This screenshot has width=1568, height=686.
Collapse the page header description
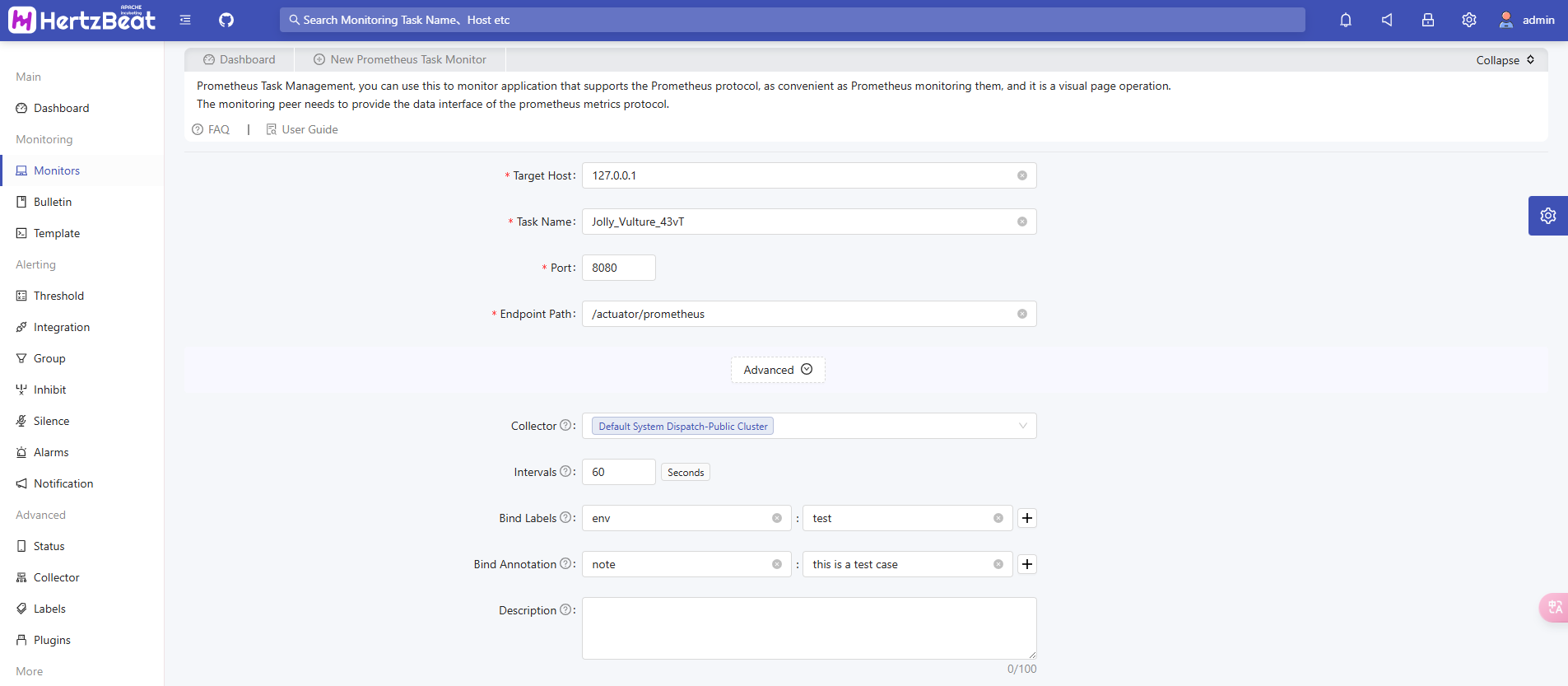point(1505,60)
